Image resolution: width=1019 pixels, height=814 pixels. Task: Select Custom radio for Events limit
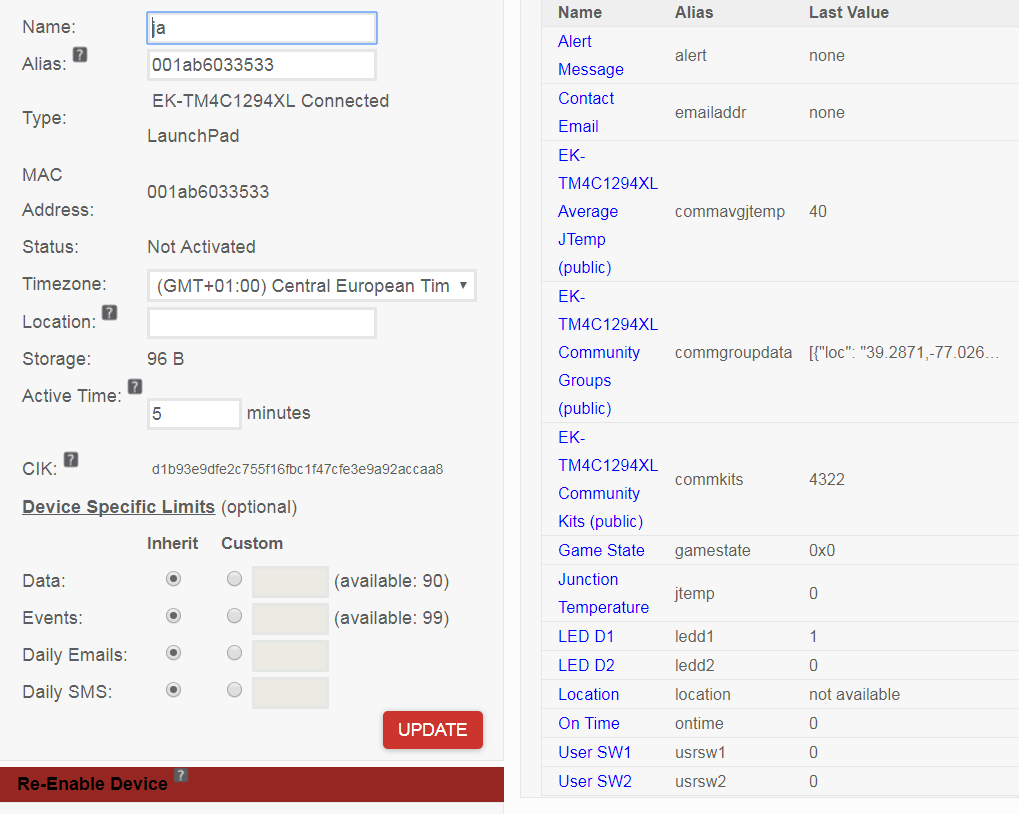pyautogui.click(x=235, y=616)
